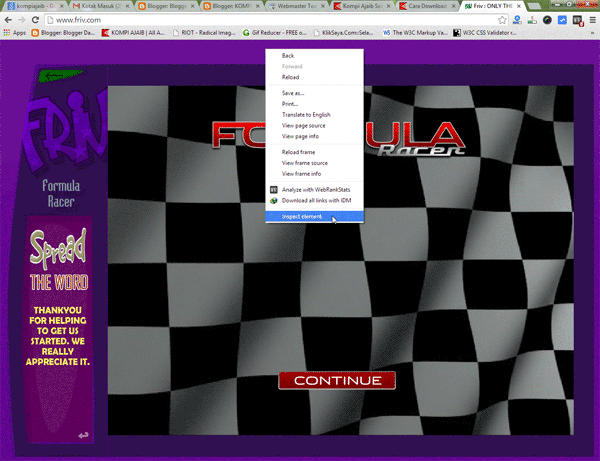Click the blue square extension icon

click(x=562, y=20)
